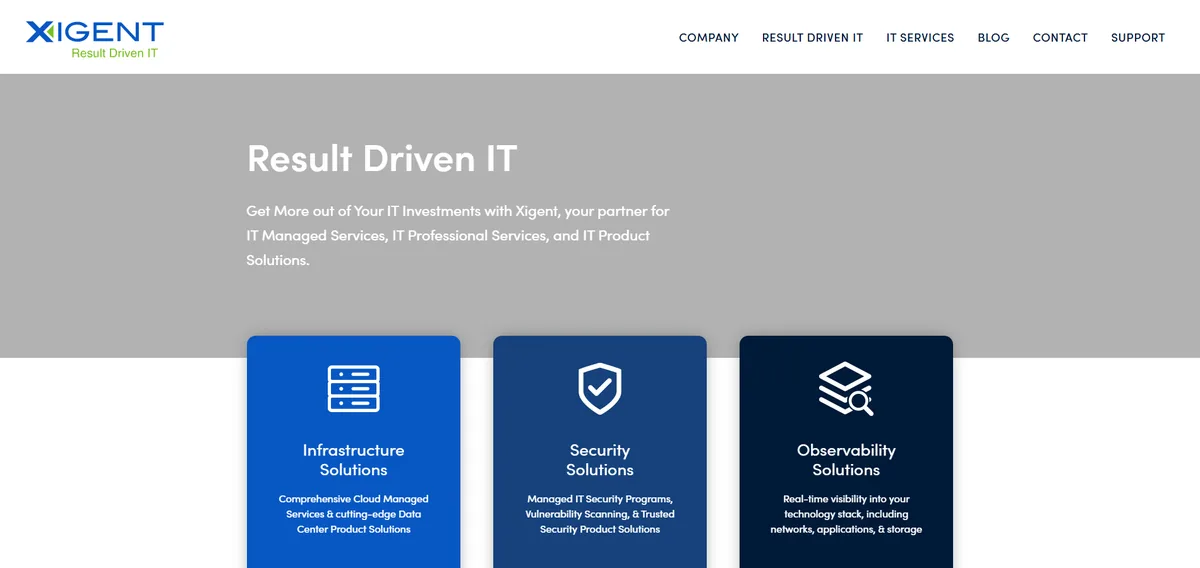The height and width of the screenshot is (568, 1200).
Task: Go to the BLOG page
Action: 993,38
